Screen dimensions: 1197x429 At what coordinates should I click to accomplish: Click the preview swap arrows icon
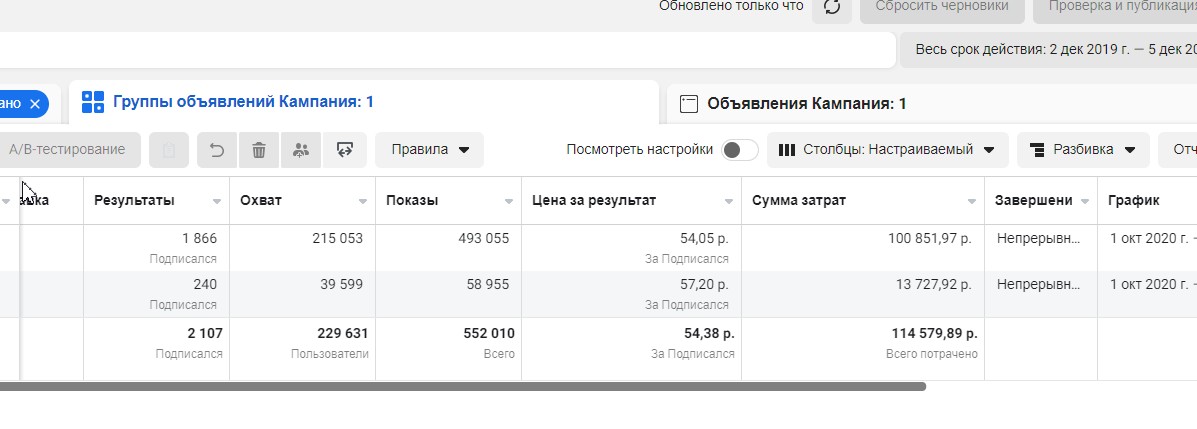point(345,150)
